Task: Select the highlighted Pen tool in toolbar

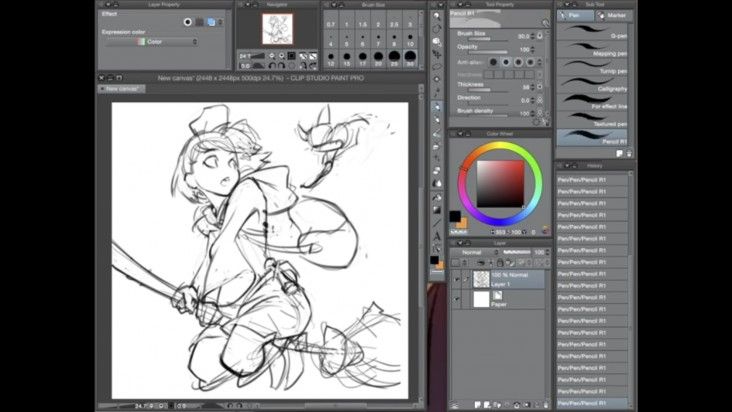Action: [x=437, y=107]
